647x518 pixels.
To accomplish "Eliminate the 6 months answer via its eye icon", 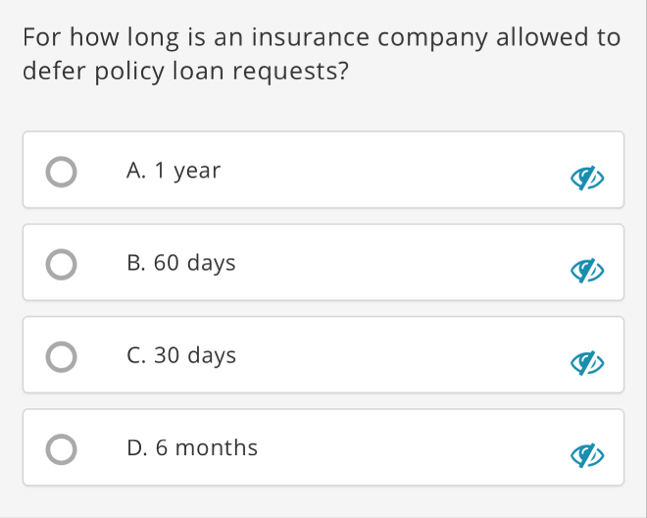I will (x=587, y=455).
